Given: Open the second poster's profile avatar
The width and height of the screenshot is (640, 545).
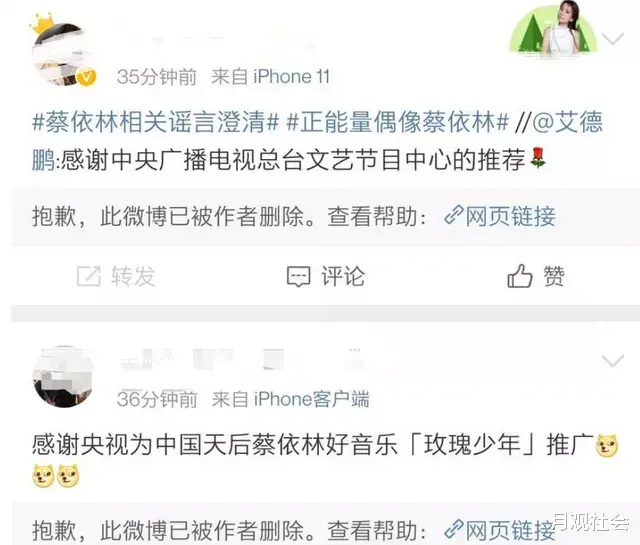Looking at the screenshot, I should coord(62,376).
